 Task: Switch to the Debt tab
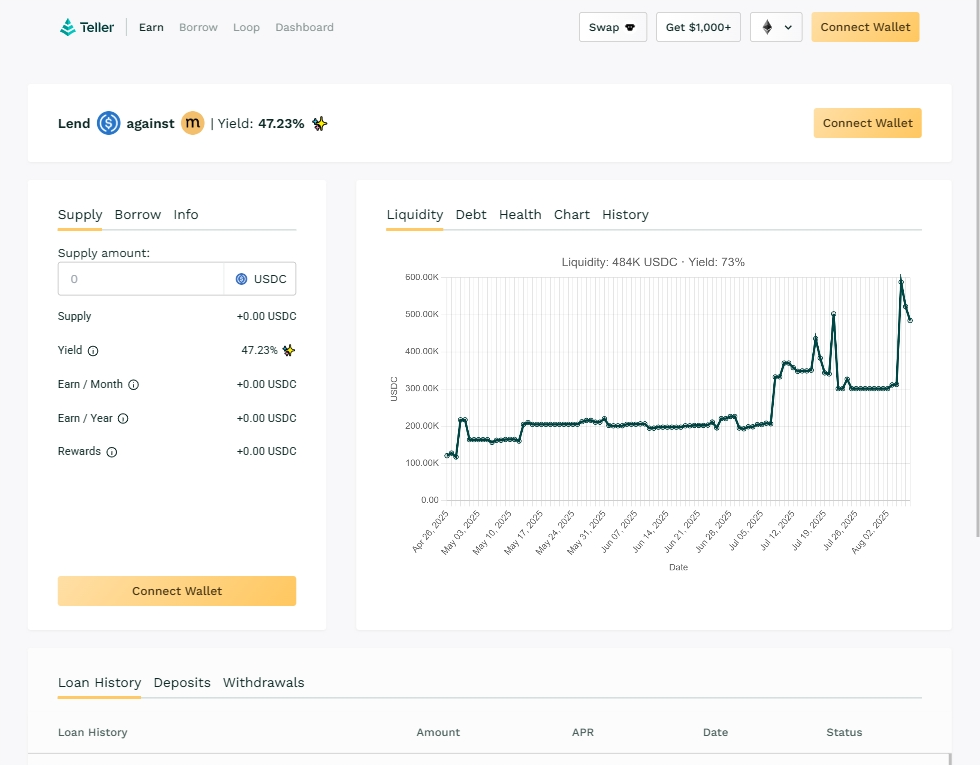tap(471, 214)
